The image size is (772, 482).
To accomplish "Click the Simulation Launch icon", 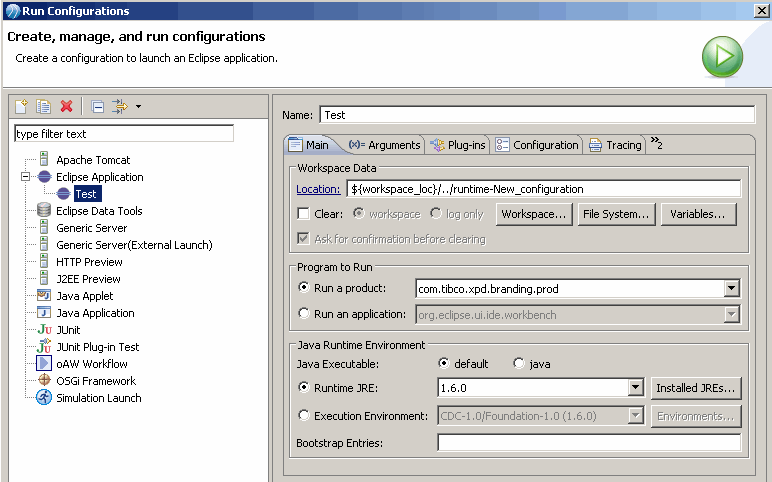I will (x=44, y=397).
